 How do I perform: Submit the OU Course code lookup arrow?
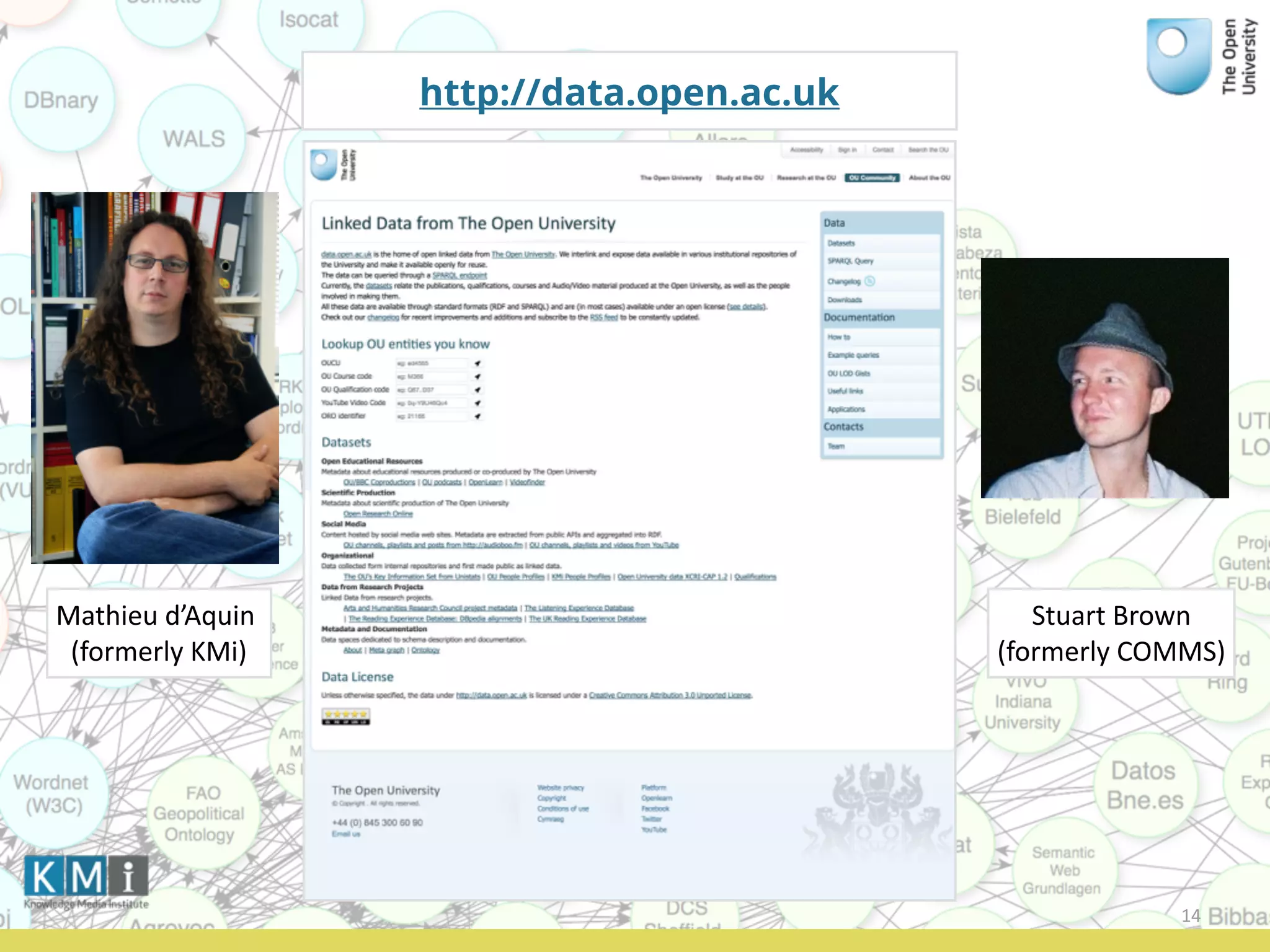tap(477, 376)
